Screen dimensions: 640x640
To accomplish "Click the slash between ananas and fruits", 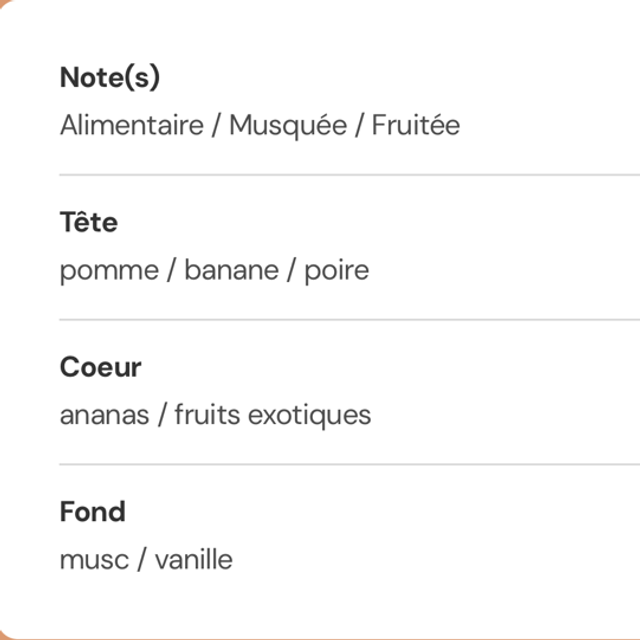I will tap(161, 416).
